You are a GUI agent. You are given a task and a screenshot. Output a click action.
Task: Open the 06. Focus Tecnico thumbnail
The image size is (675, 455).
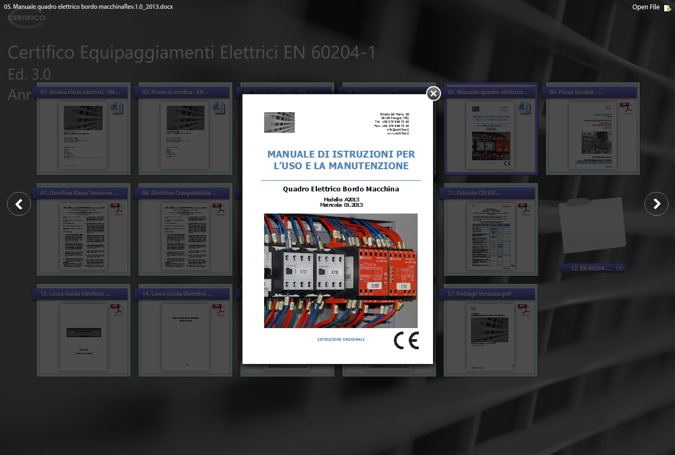pyautogui.click(x=592, y=136)
